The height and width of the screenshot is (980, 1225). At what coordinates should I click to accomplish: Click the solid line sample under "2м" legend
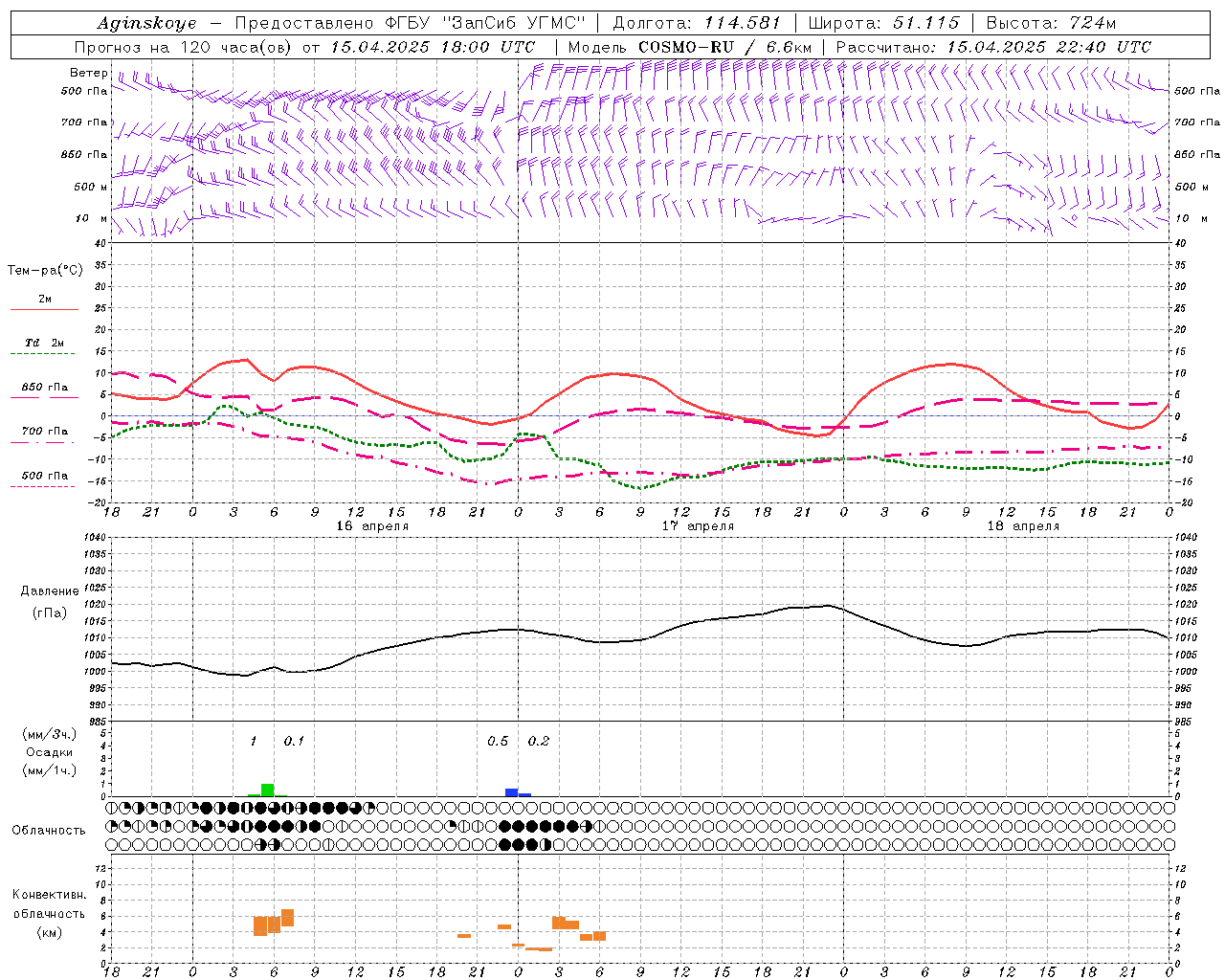click(x=44, y=309)
